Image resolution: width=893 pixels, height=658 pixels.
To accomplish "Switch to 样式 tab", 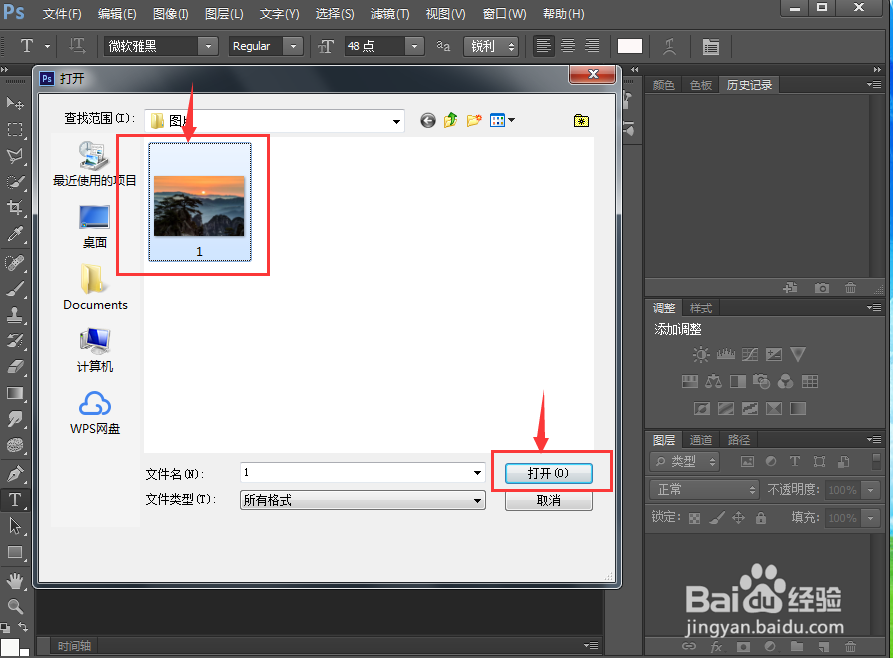I will click(701, 308).
